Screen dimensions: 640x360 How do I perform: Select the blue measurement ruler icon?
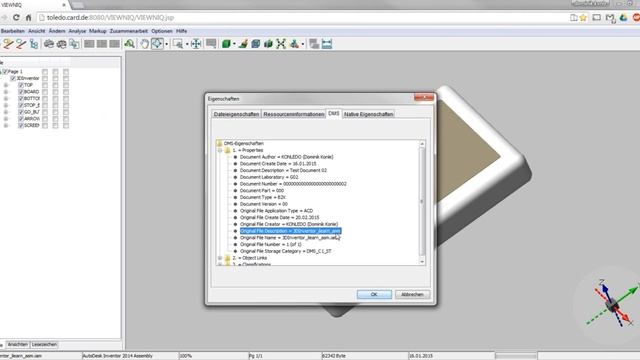[x=327, y=44]
